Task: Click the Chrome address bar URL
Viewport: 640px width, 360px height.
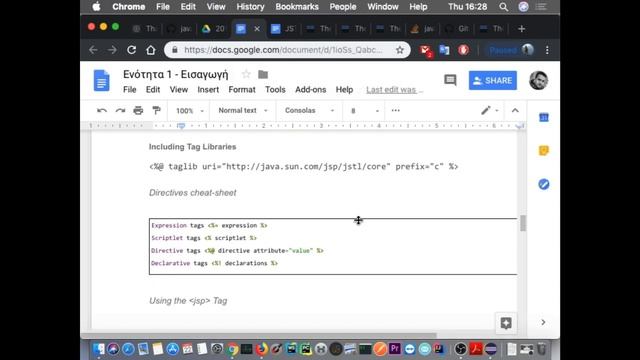Action: (x=283, y=50)
